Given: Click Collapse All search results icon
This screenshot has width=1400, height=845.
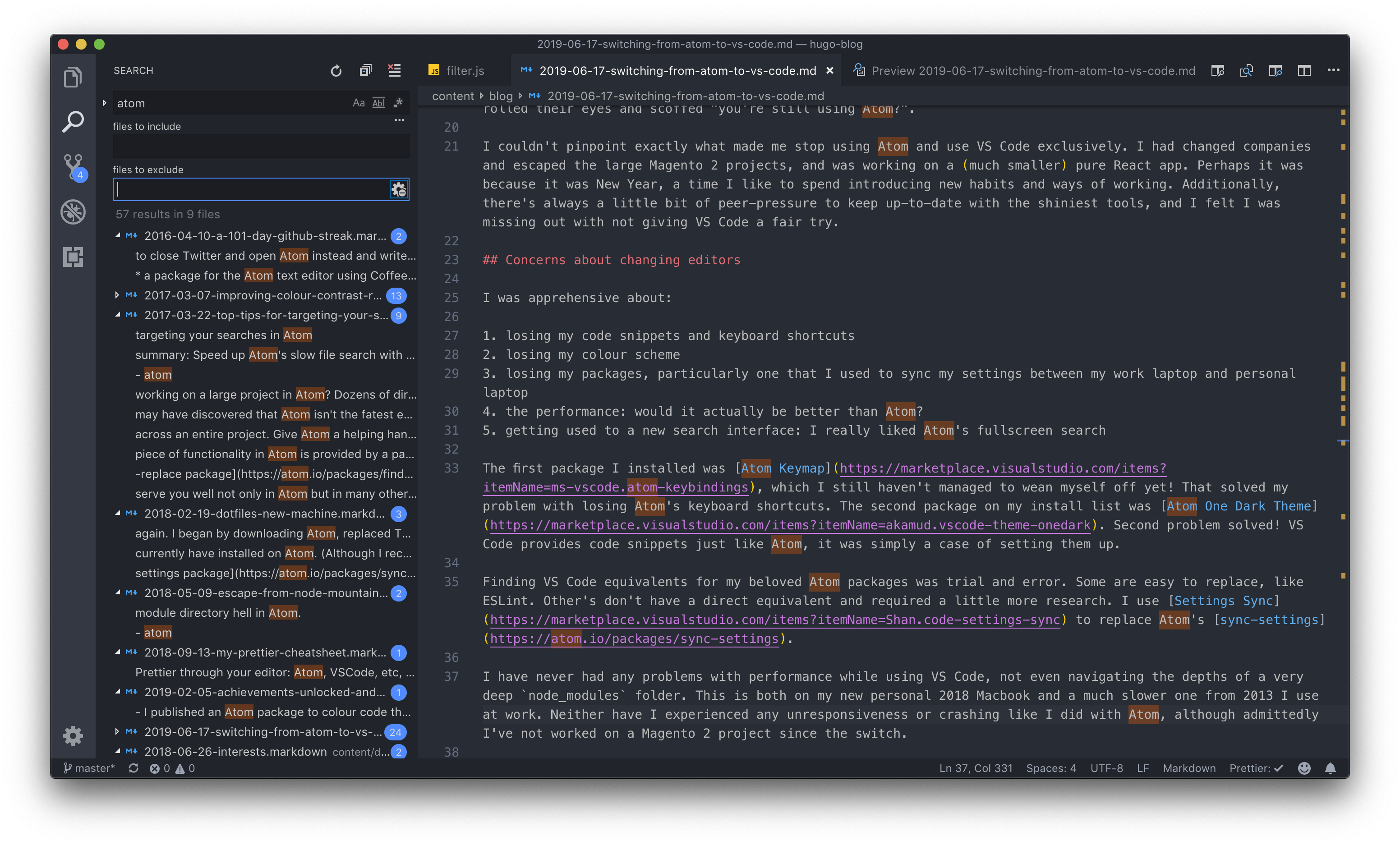Looking at the screenshot, I should point(365,70).
